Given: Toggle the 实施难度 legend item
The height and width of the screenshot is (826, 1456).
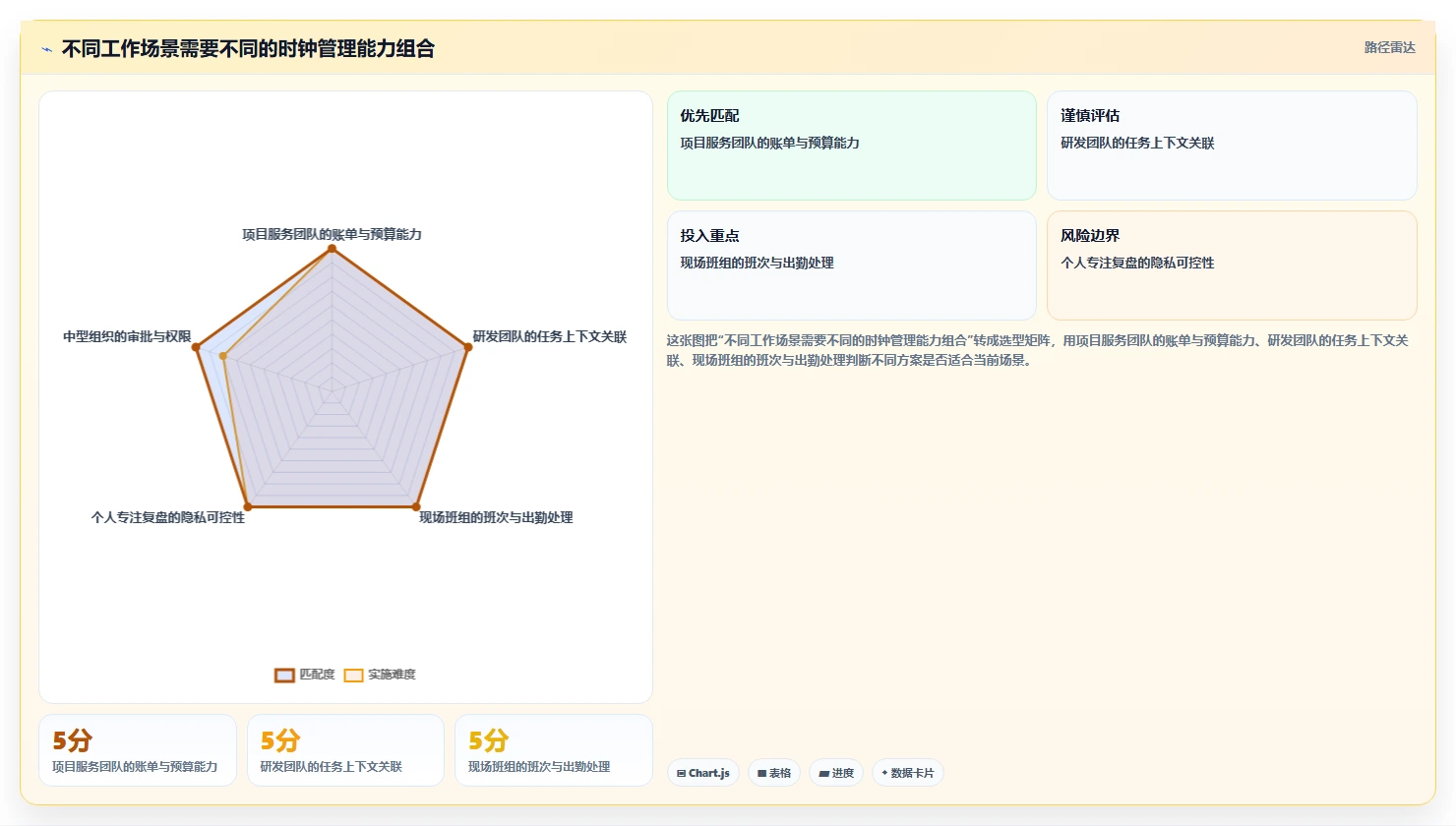Looking at the screenshot, I should pyautogui.click(x=380, y=675).
